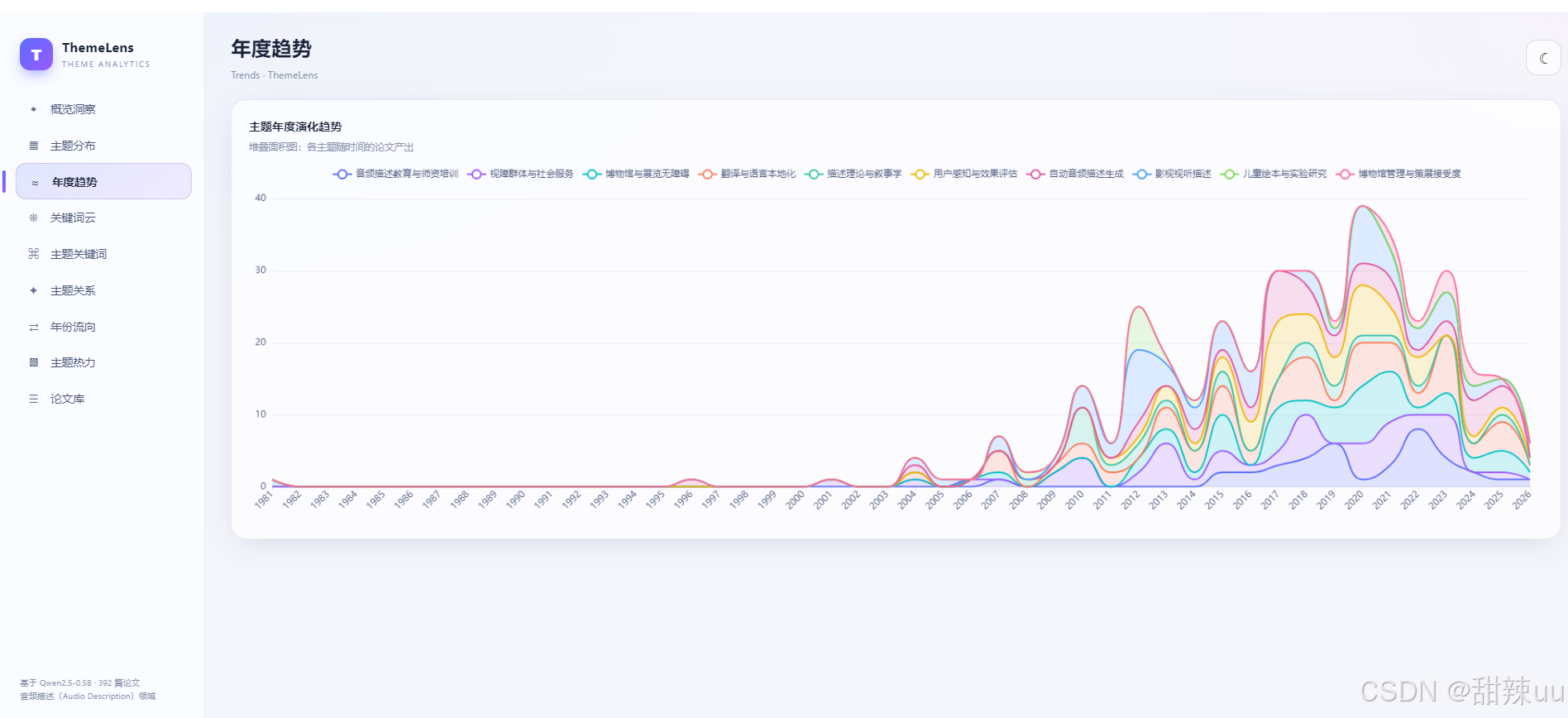
Task: Click the 2017 x-axis year label
Action: click(1270, 500)
